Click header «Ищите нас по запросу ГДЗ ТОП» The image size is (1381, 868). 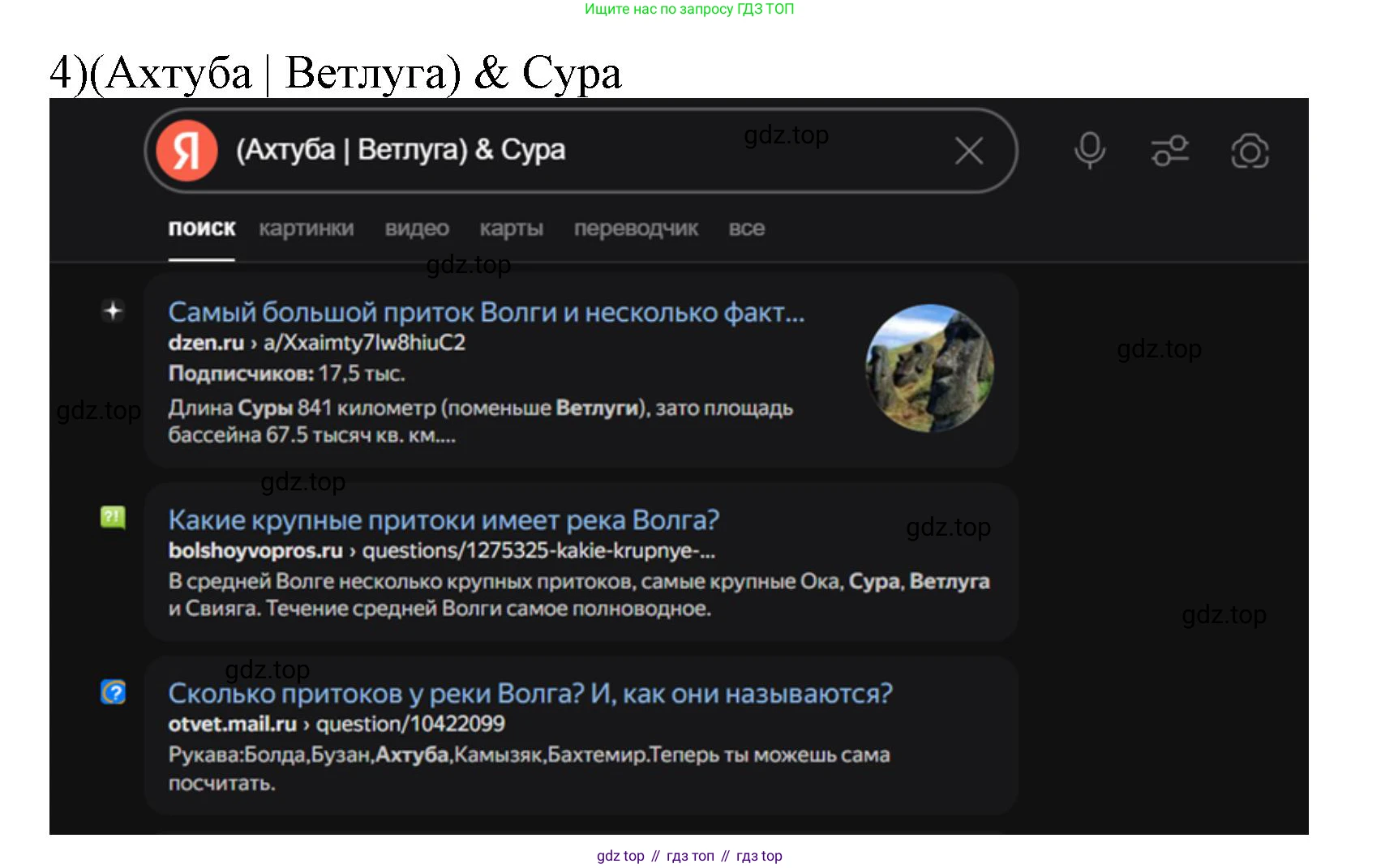[x=689, y=9]
